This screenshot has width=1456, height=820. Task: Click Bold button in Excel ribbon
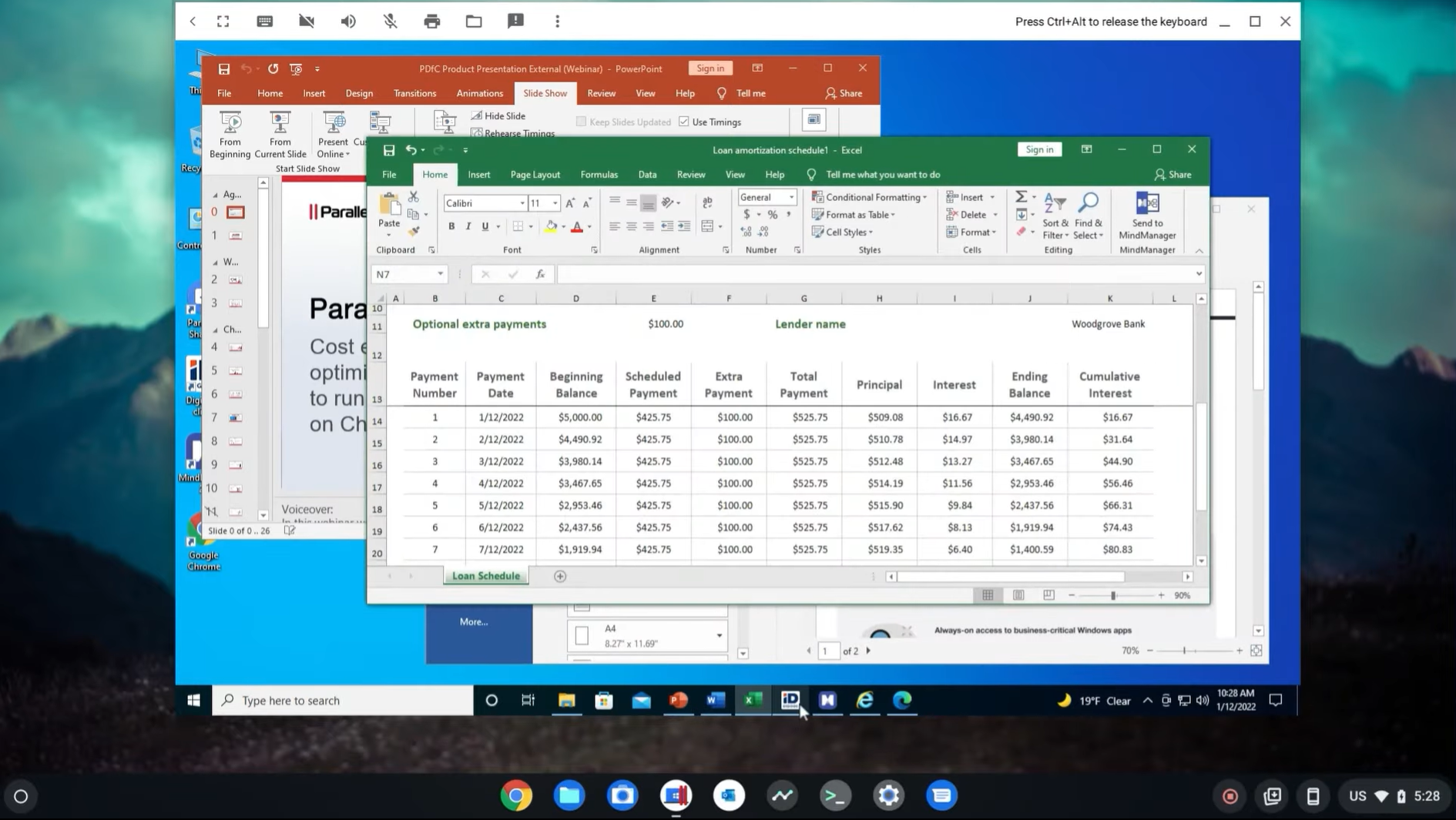(451, 226)
